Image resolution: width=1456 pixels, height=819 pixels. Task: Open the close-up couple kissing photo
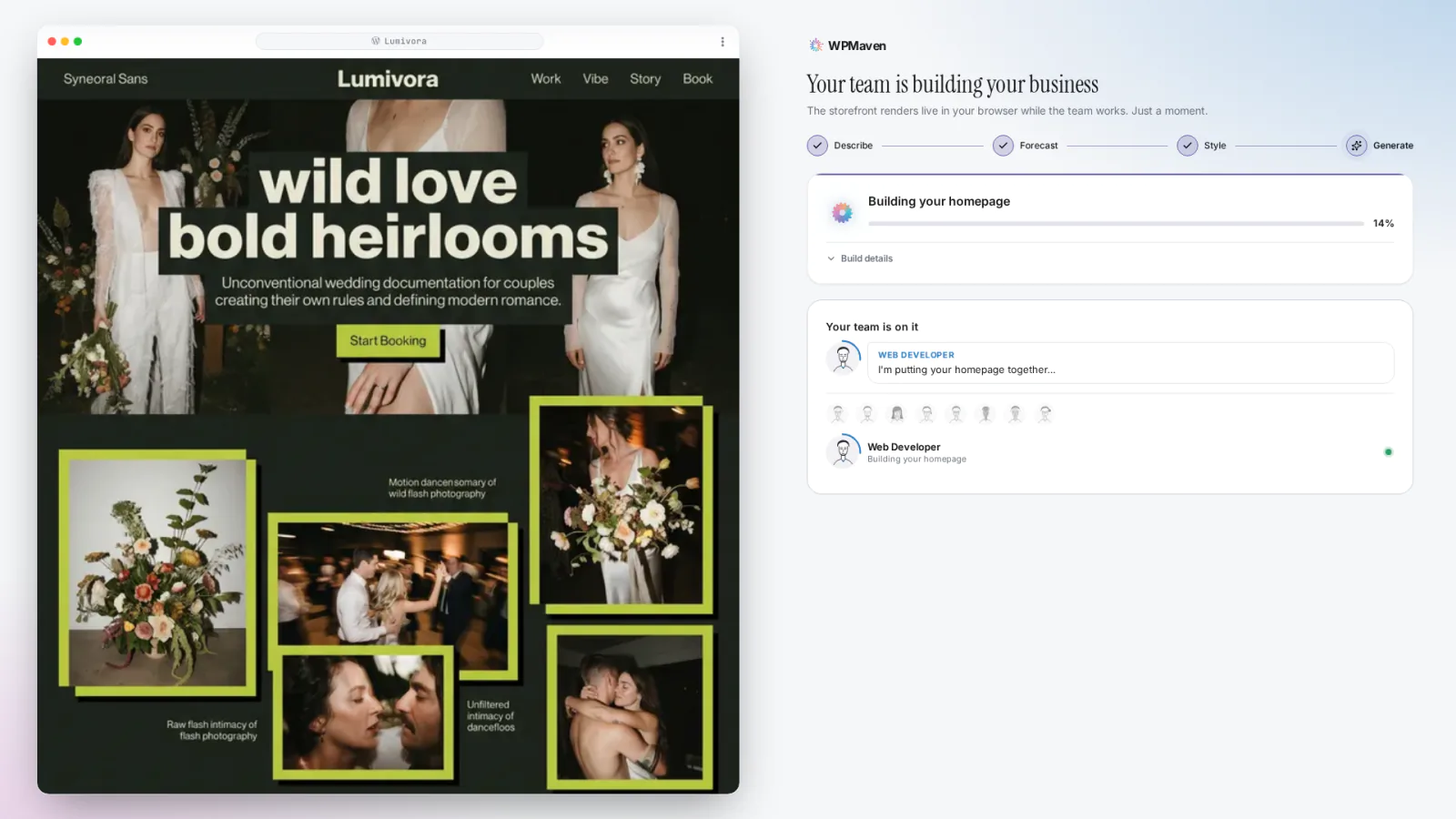(363, 712)
